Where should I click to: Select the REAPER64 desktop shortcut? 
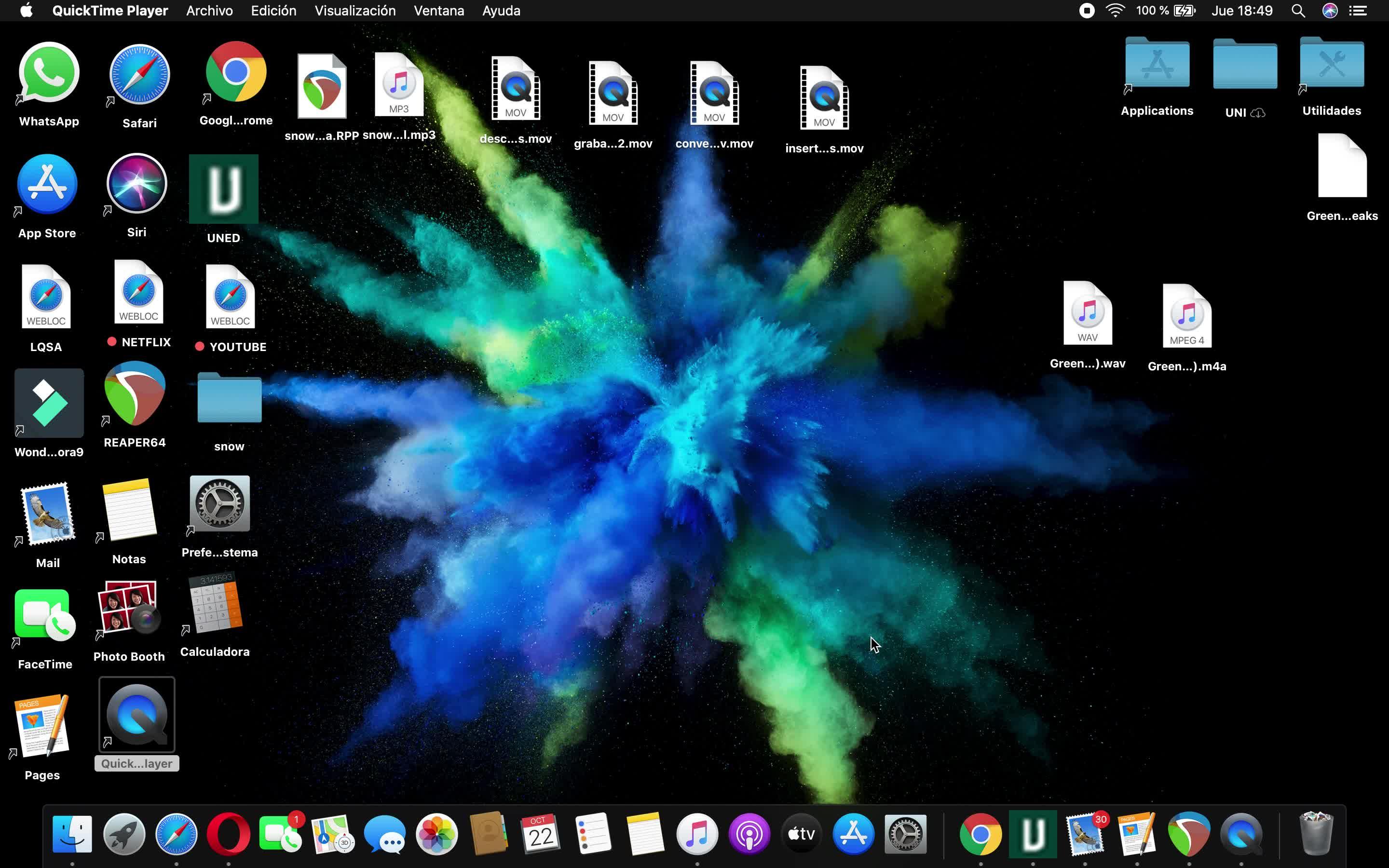pos(135,395)
